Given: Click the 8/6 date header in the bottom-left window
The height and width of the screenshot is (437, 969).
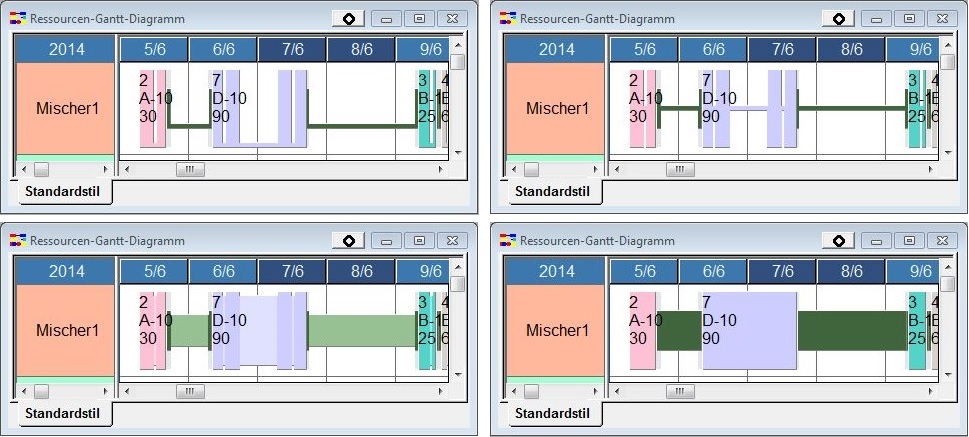Looking at the screenshot, I should tap(361, 271).
